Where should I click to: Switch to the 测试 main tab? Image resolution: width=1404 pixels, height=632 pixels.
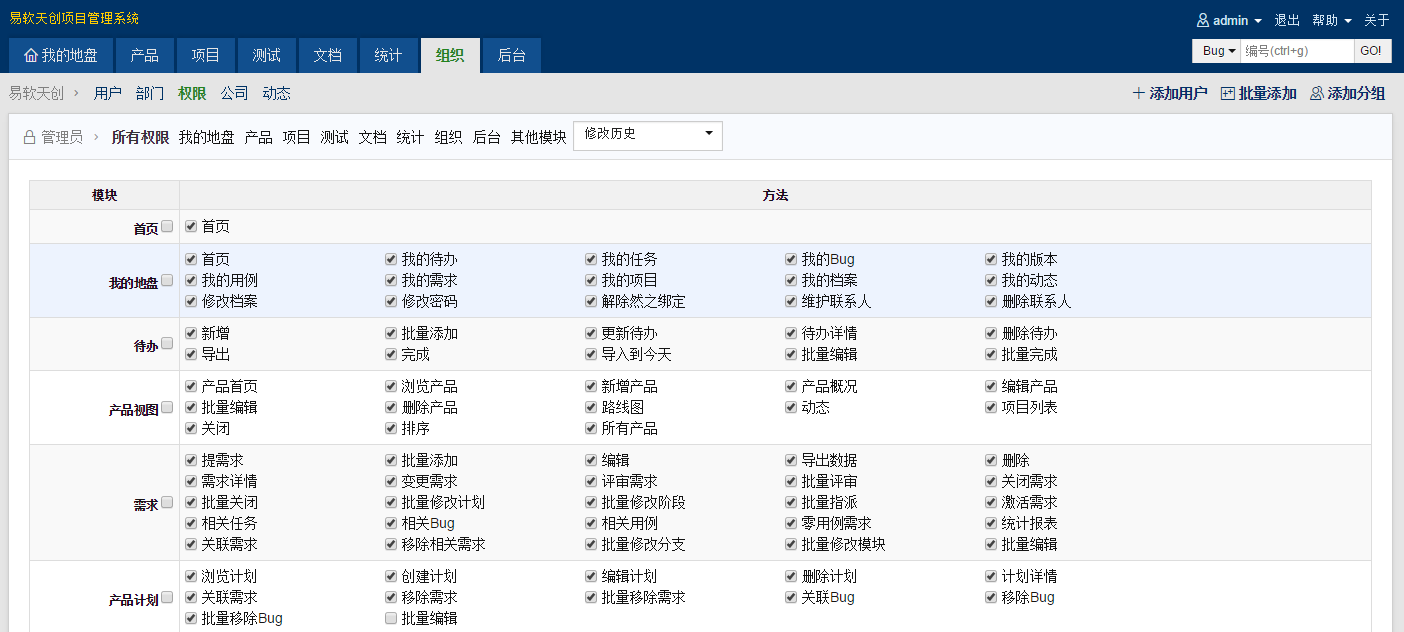(x=266, y=56)
